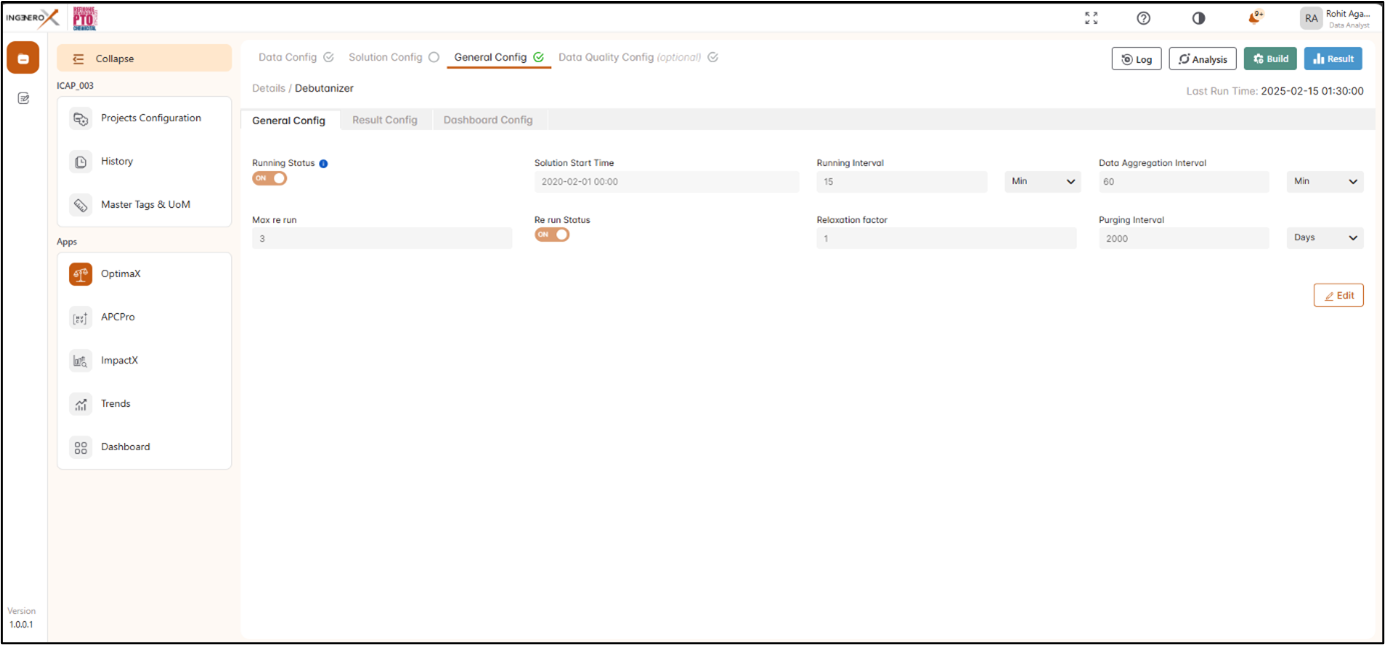Expand the Running Interval unit dropdown

tap(1042, 182)
